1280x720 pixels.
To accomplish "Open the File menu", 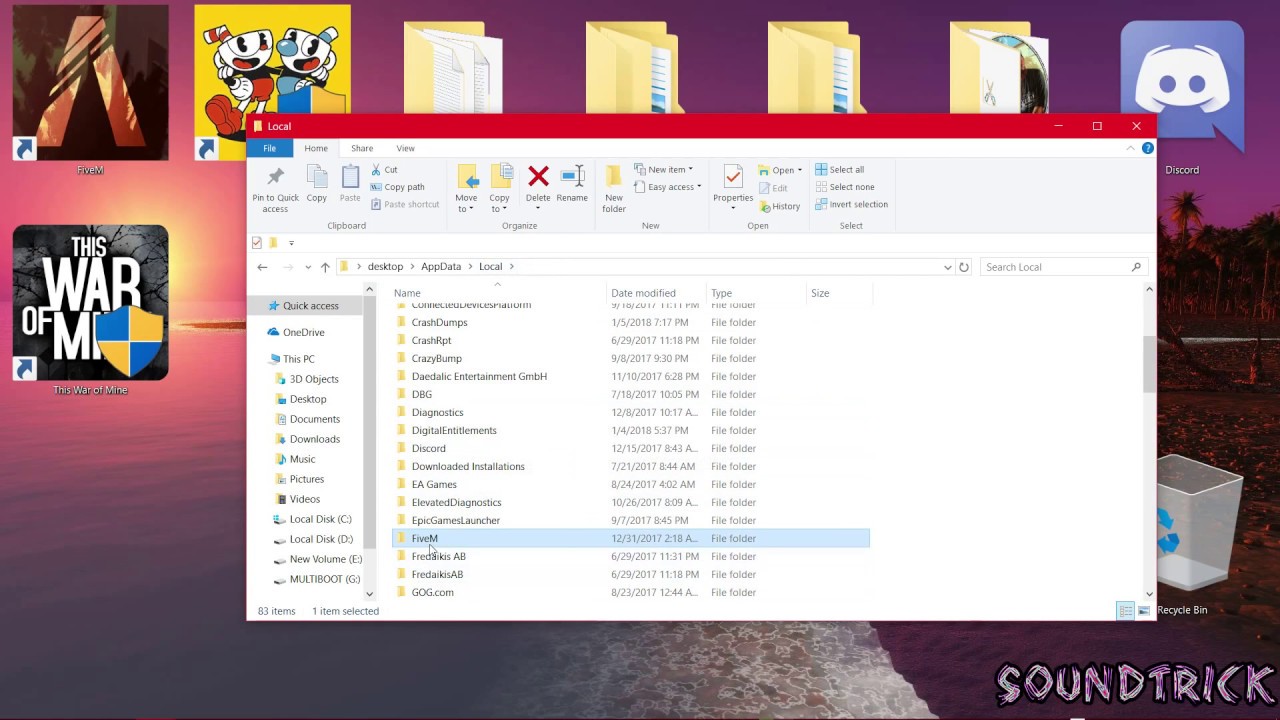I will [x=269, y=148].
